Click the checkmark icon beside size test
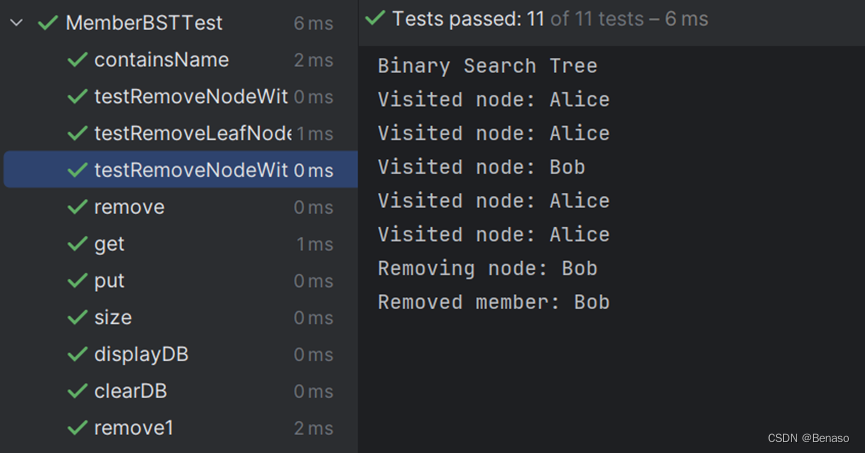Image resolution: width=865 pixels, height=453 pixels. pos(77,317)
